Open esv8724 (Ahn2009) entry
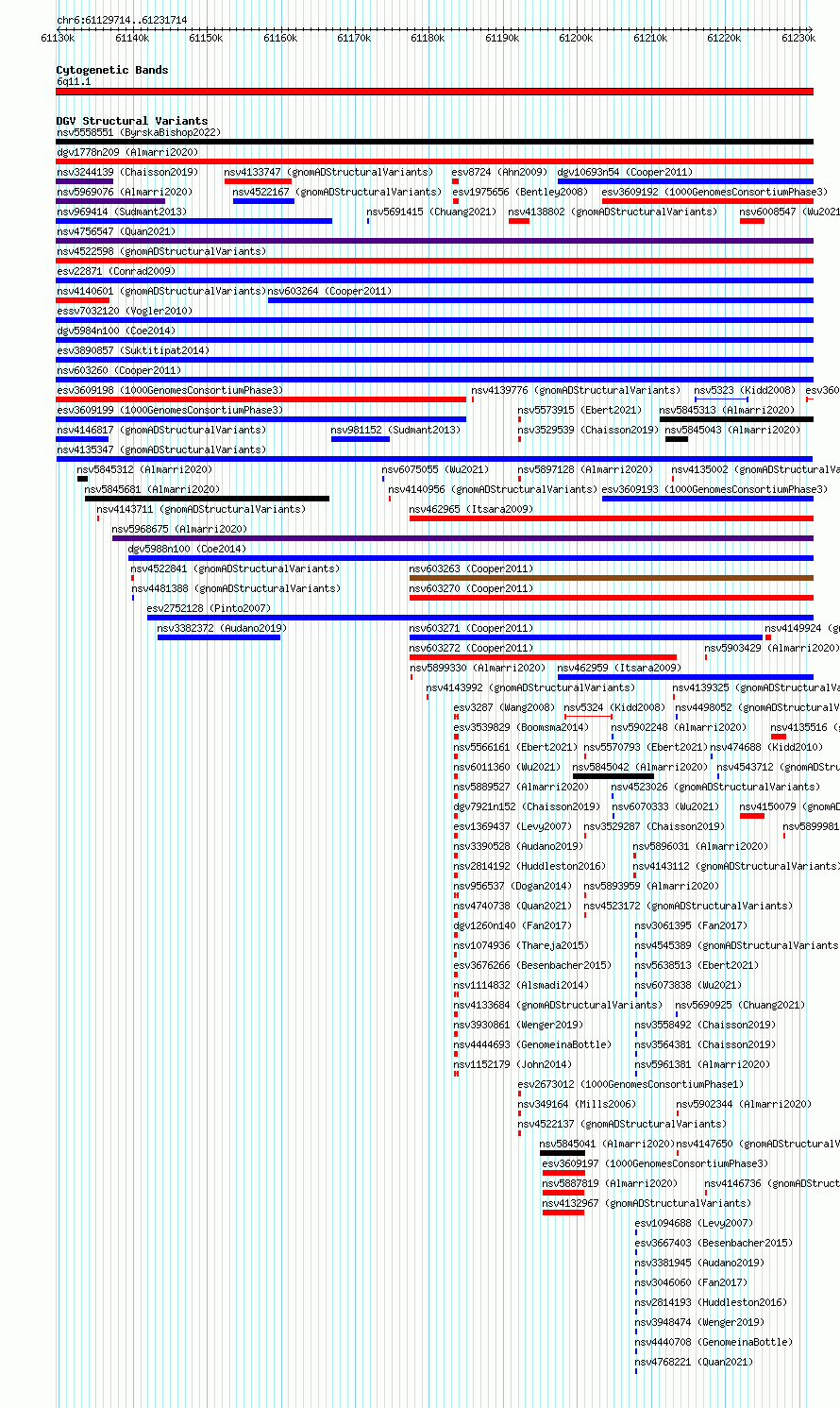The width and height of the screenshot is (840, 1408). pyautogui.click(x=499, y=173)
